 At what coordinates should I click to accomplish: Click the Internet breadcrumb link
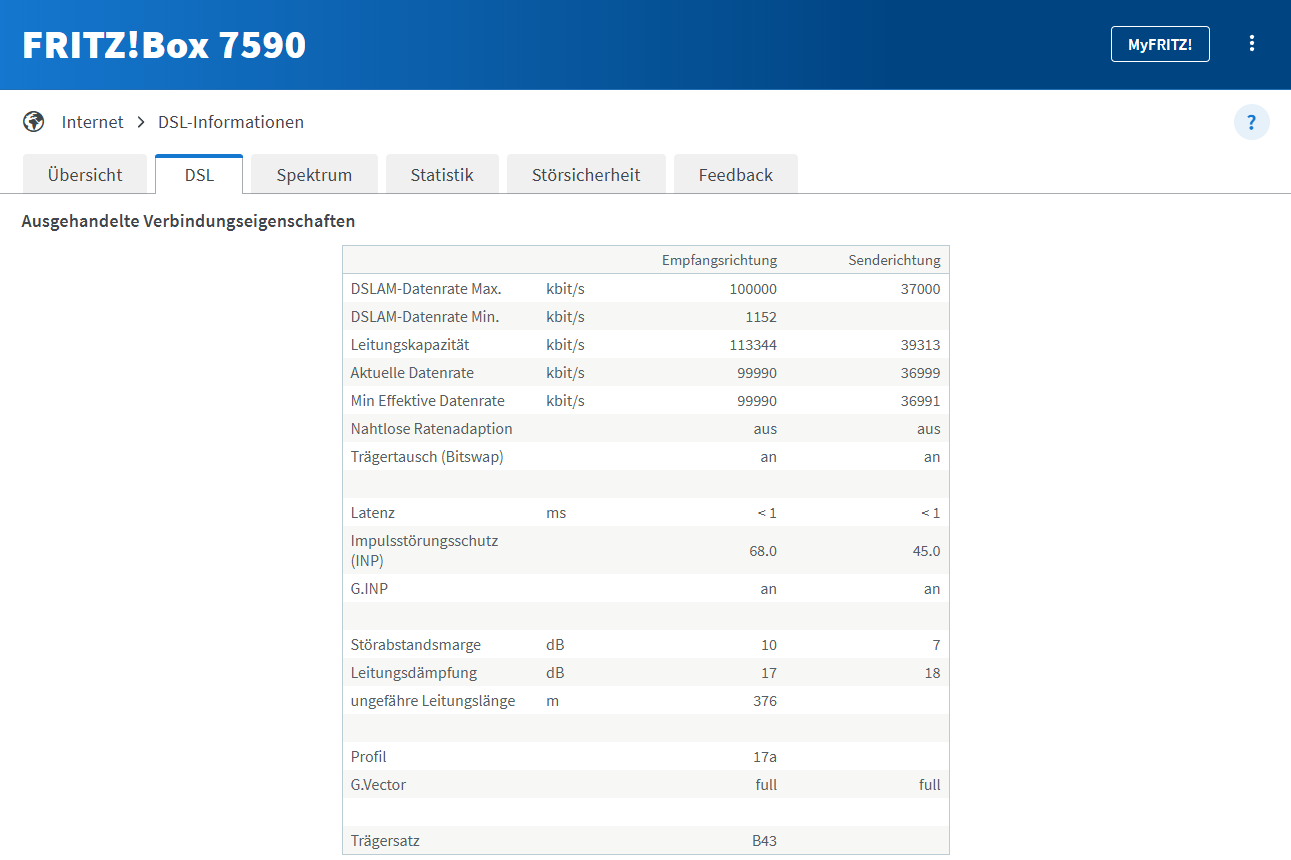pos(92,122)
